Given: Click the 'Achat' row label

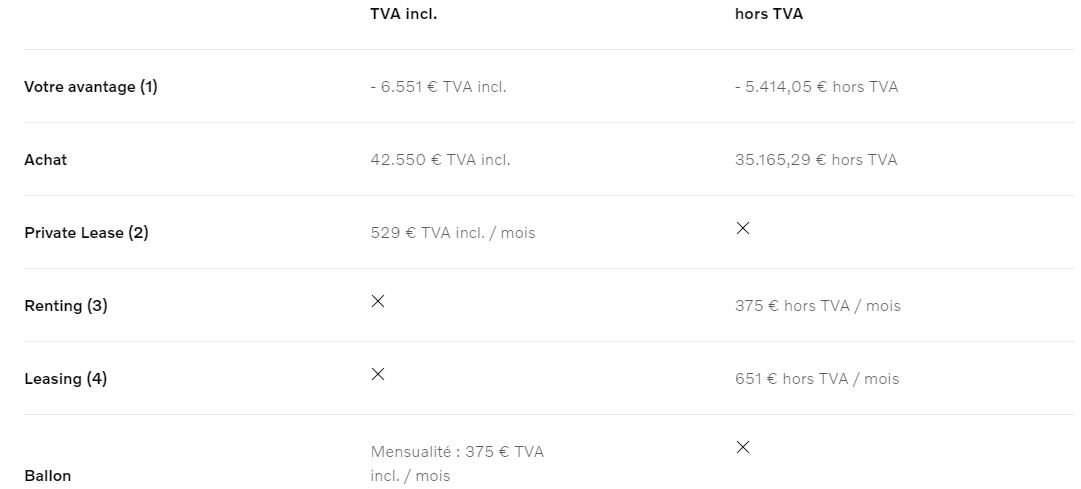Looking at the screenshot, I should point(46,160).
